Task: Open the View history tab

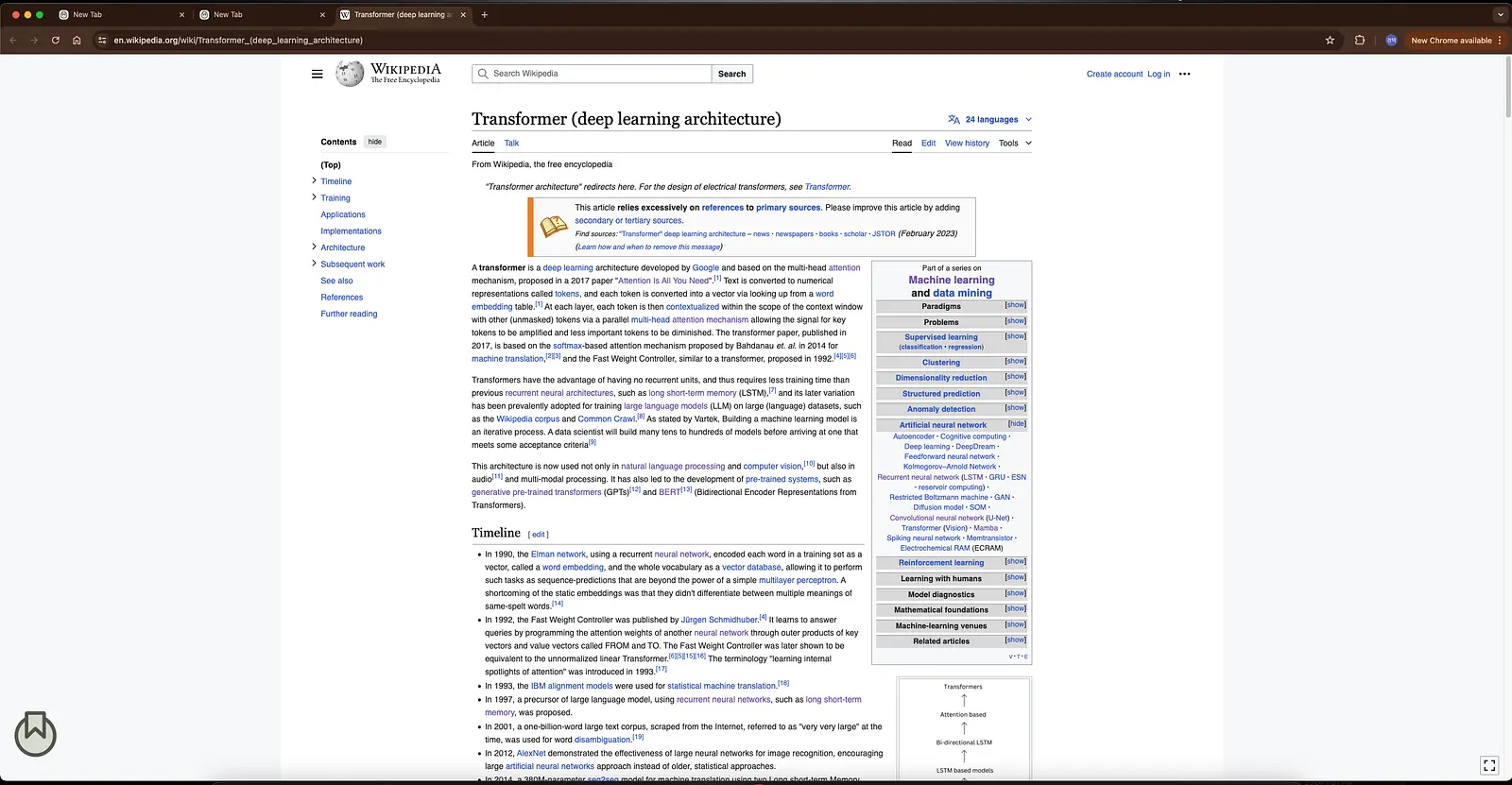Action: pyautogui.click(x=967, y=144)
